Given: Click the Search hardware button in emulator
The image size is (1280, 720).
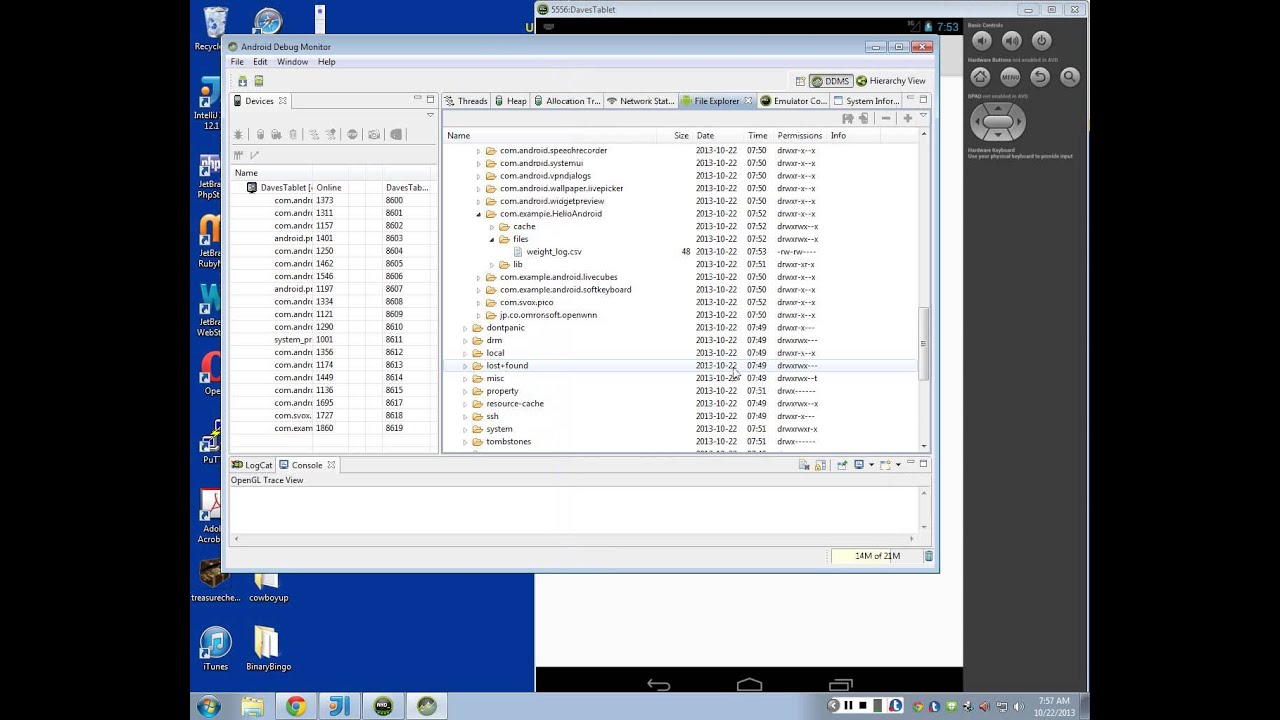Looking at the screenshot, I should point(1070,77).
